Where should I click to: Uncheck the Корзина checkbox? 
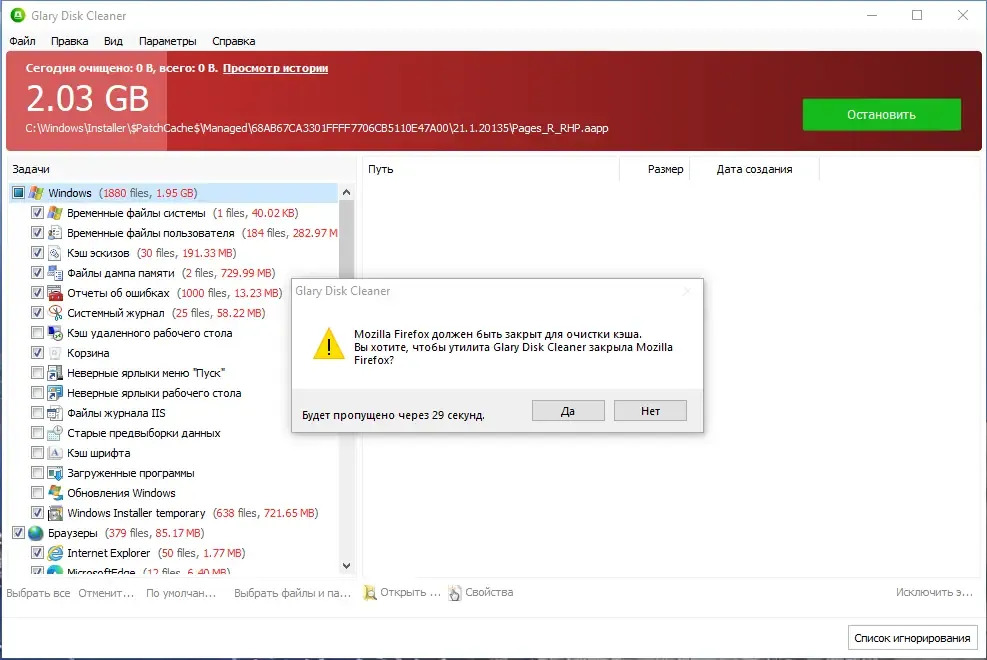point(37,353)
